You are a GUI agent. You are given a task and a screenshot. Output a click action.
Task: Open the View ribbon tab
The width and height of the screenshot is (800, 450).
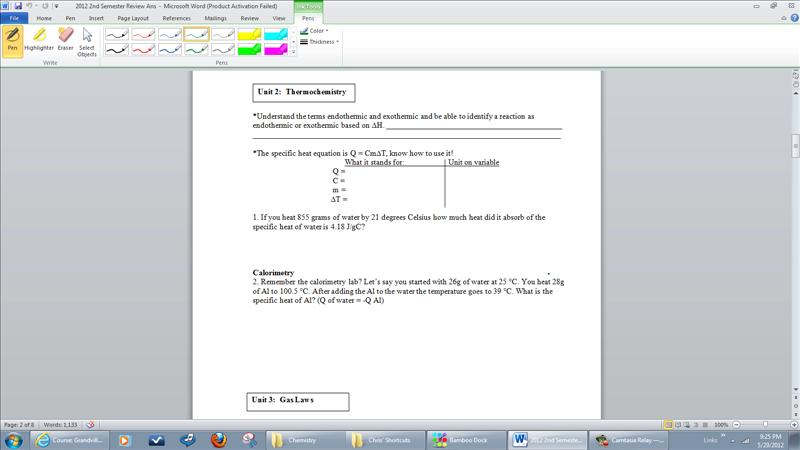click(x=279, y=18)
